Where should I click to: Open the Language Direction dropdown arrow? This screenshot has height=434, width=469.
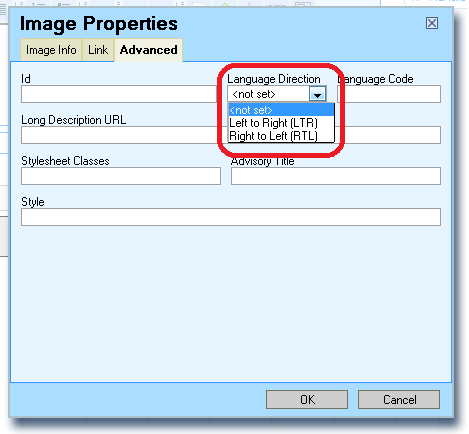(317, 94)
